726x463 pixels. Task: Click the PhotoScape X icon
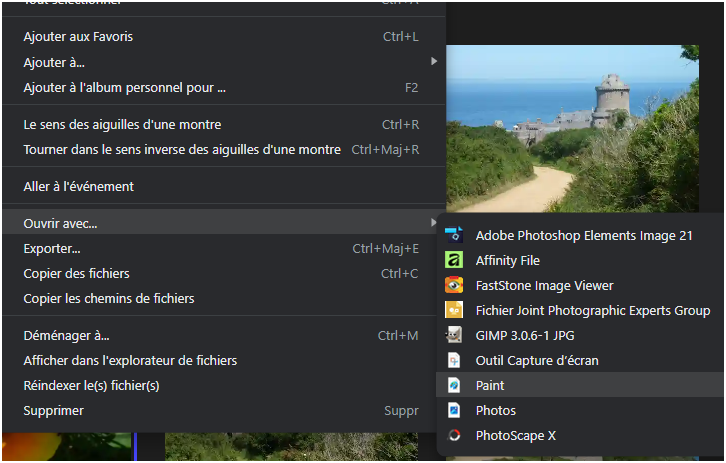(454, 435)
